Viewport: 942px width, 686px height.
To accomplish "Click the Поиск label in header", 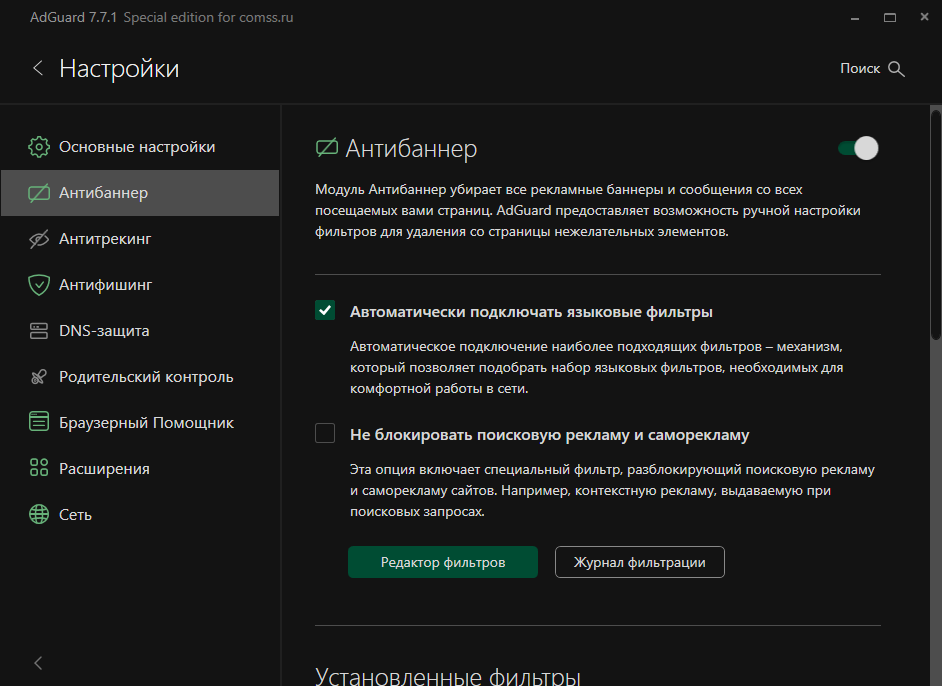I will point(860,68).
